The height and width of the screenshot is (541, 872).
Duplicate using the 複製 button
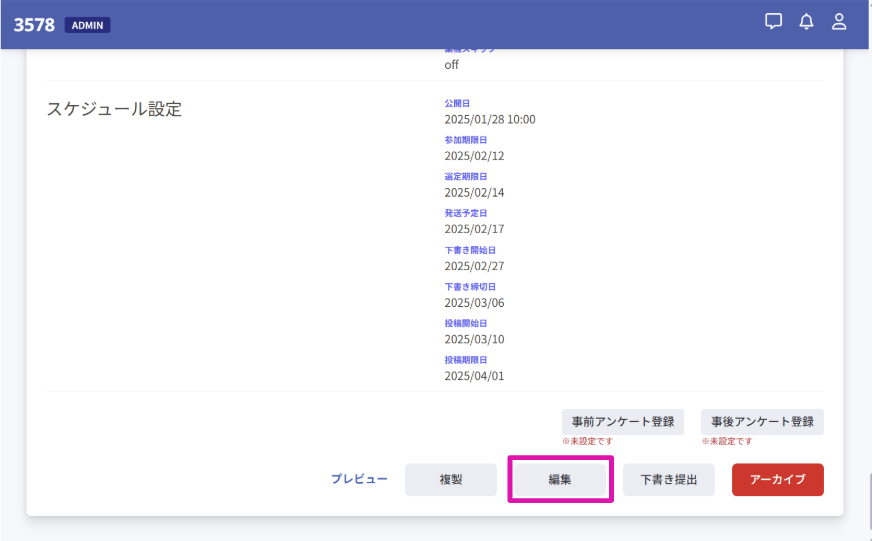(x=450, y=480)
